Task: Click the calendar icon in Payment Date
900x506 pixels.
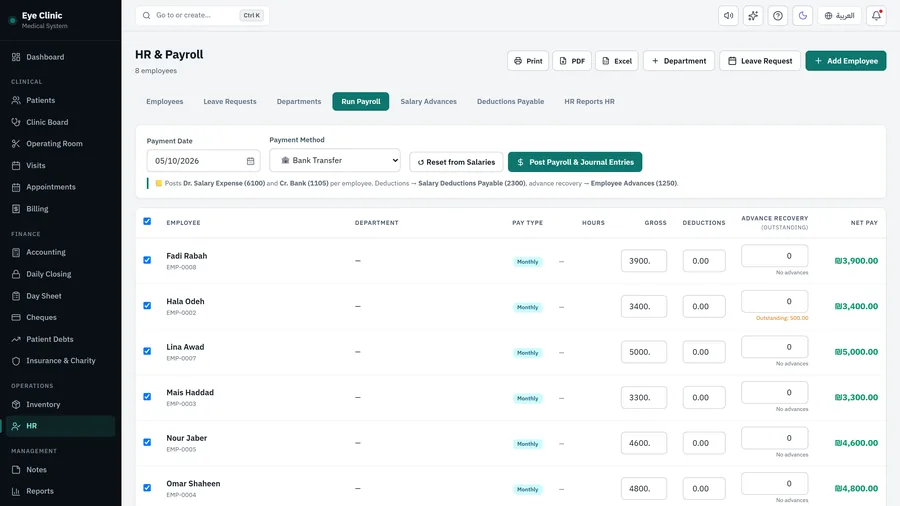Action: (250, 161)
